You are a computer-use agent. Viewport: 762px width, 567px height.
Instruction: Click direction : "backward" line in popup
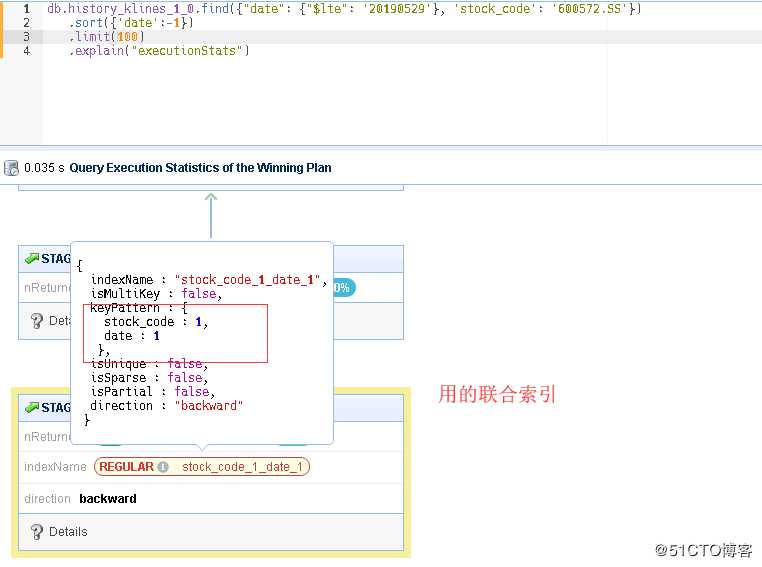pyautogui.click(x=167, y=406)
